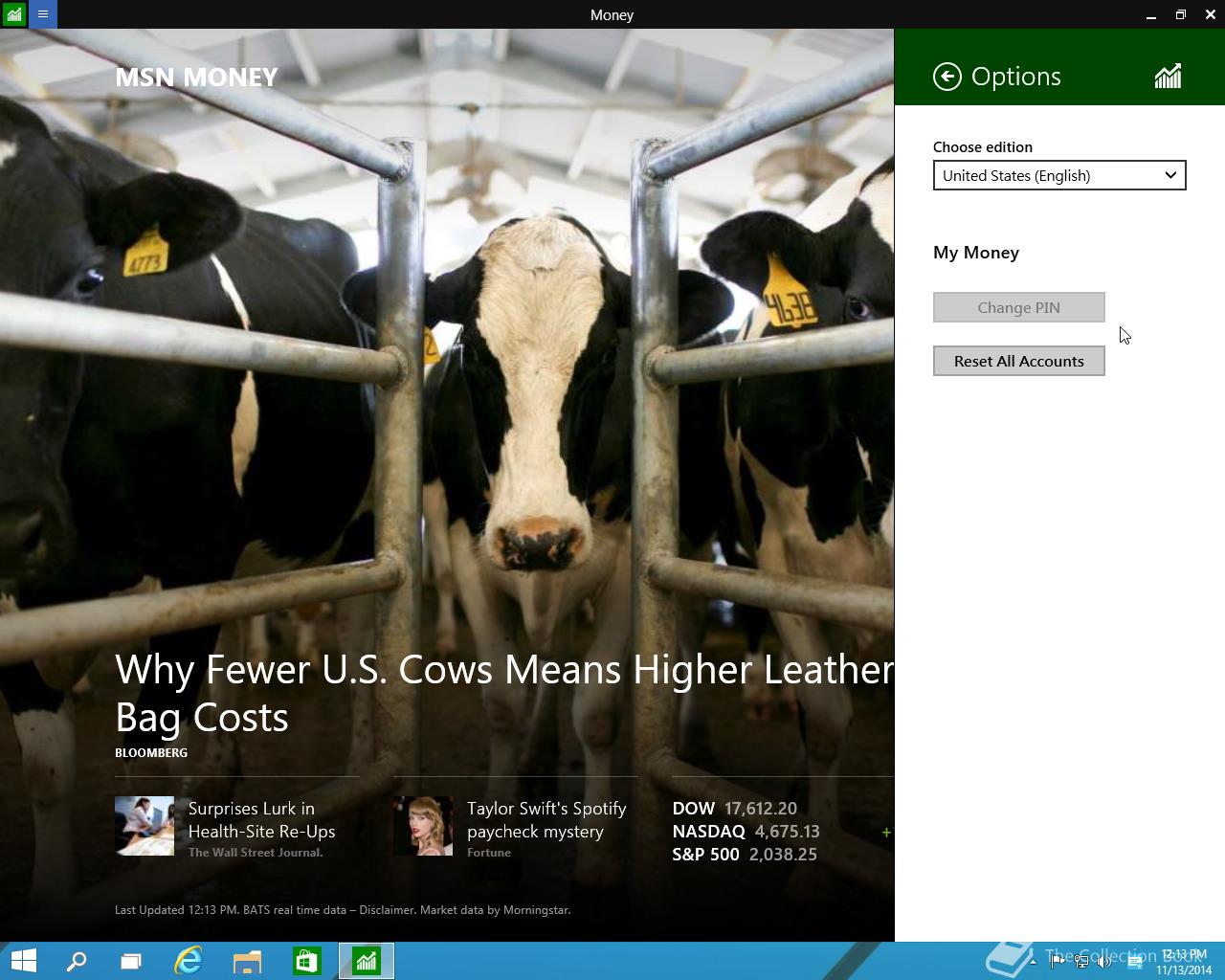Click the Action Center flag tray icon
The height and width of the screenshot is (980, 1225).
coord(1056,962)
